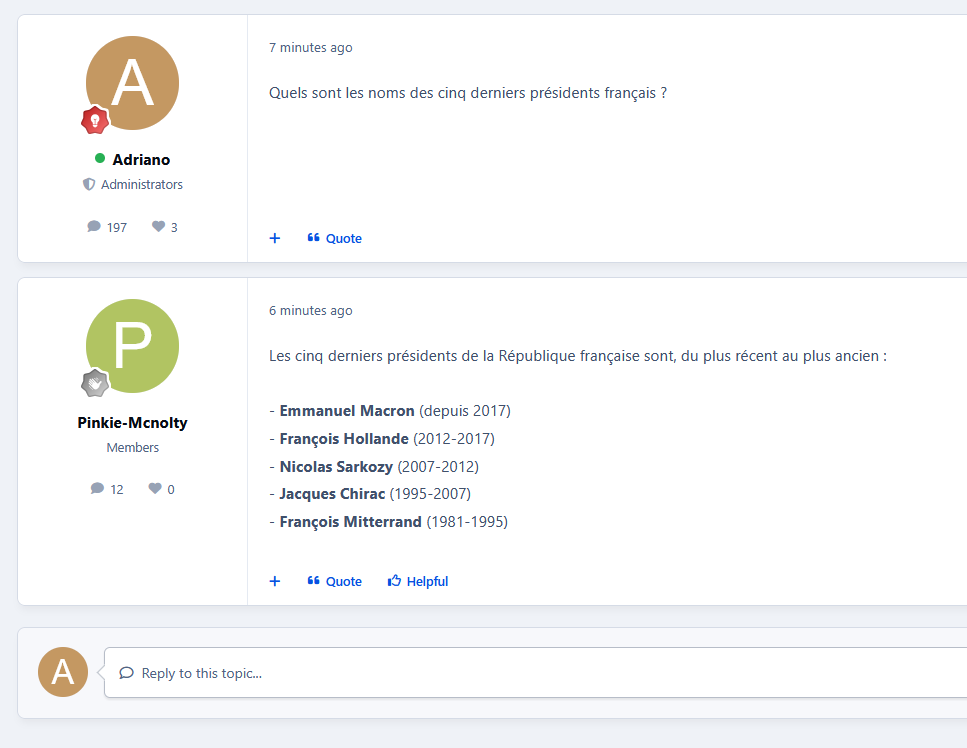Click the heart icon under Pinkie-Mcnolty
The width and height of the screenshot is (967, 748).
[x=155, y=489]
